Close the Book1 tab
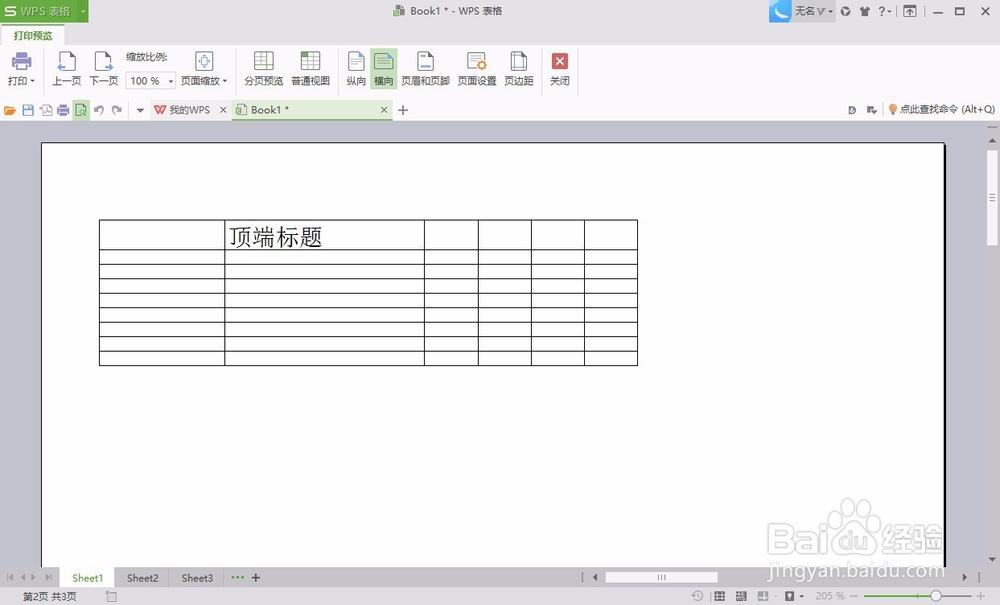The height and width of the screenshot is (605, 1000). [x=384, y=110]
